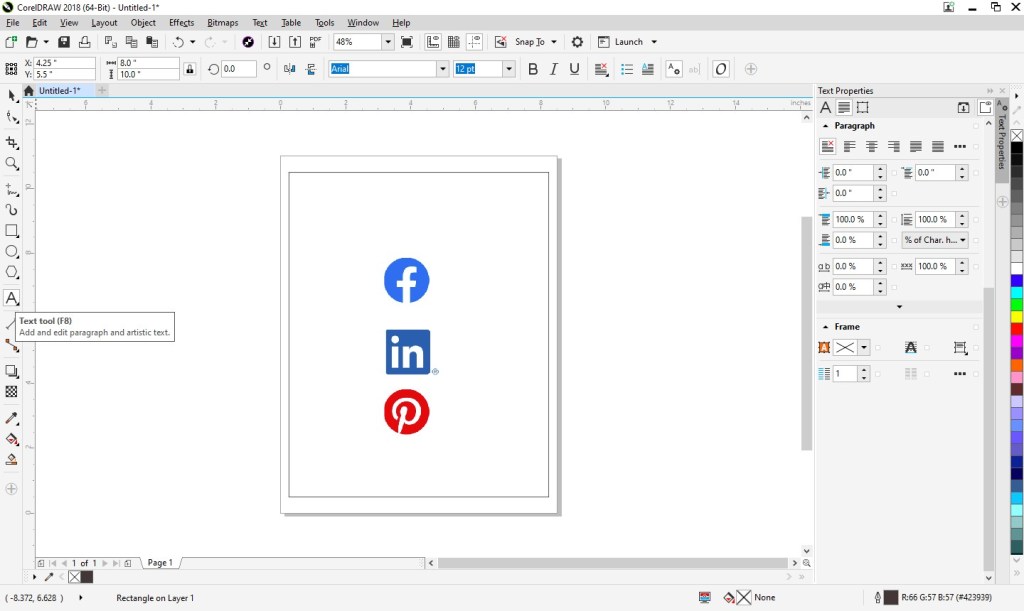Select the Crop tool
Image resolution: width=1024 pixels, height=611 pixels.
(12, 143)
